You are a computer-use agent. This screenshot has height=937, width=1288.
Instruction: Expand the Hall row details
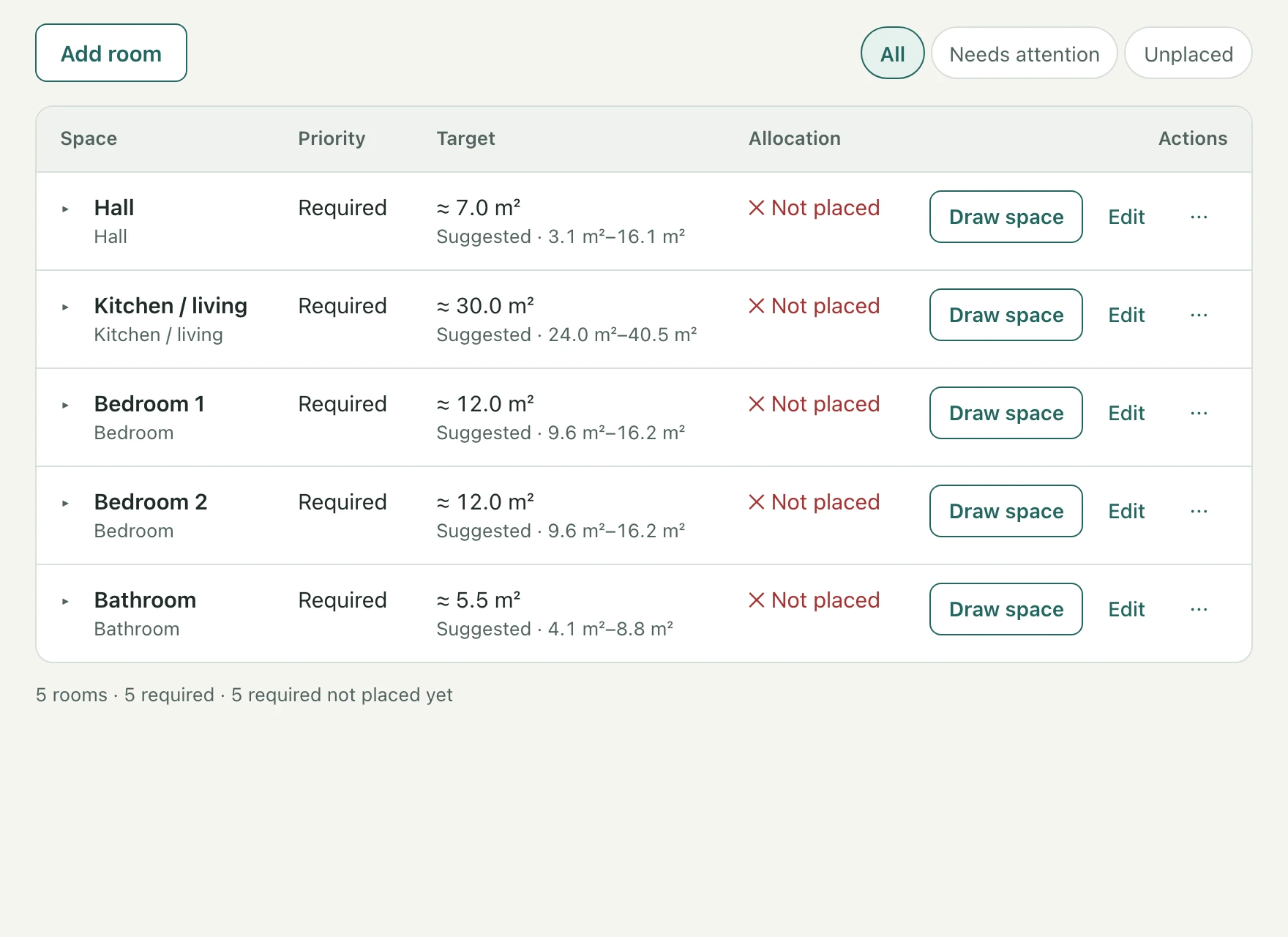[x=65, y=209]
